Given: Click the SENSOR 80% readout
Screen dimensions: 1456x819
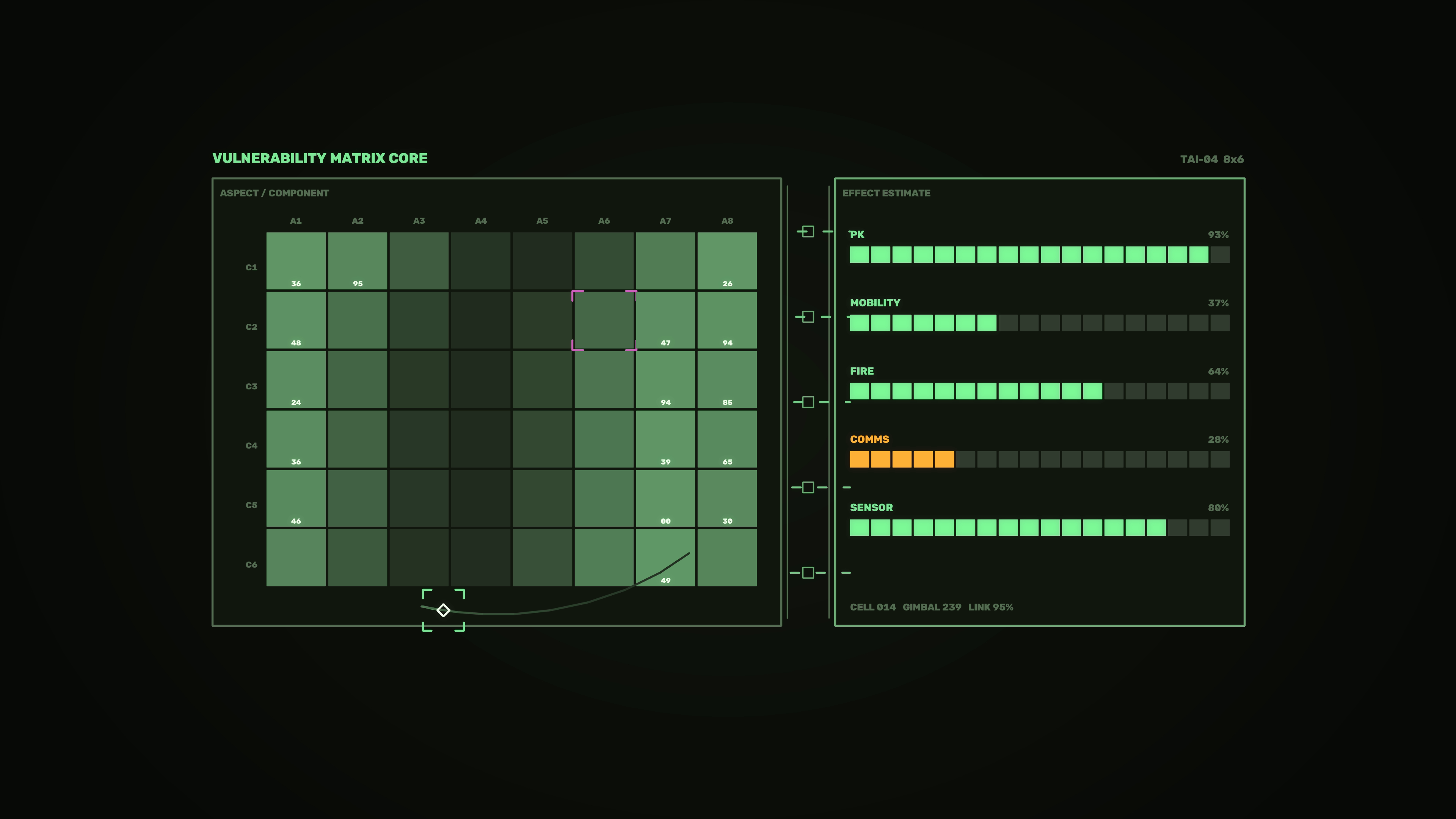Looking at the screenshot, I should [x=1219, y=508].
